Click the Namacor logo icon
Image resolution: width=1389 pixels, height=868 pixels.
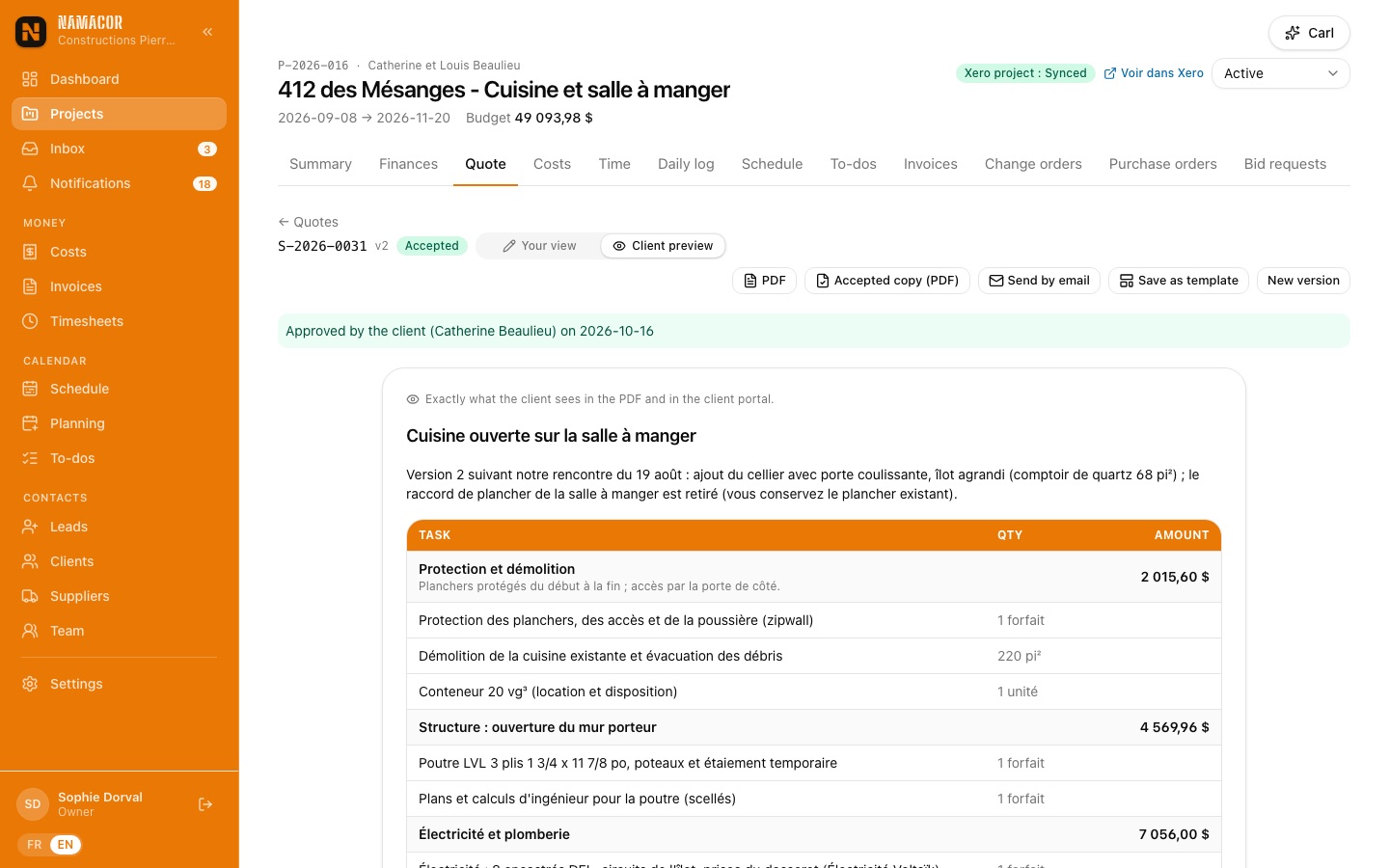pos(31,32)
